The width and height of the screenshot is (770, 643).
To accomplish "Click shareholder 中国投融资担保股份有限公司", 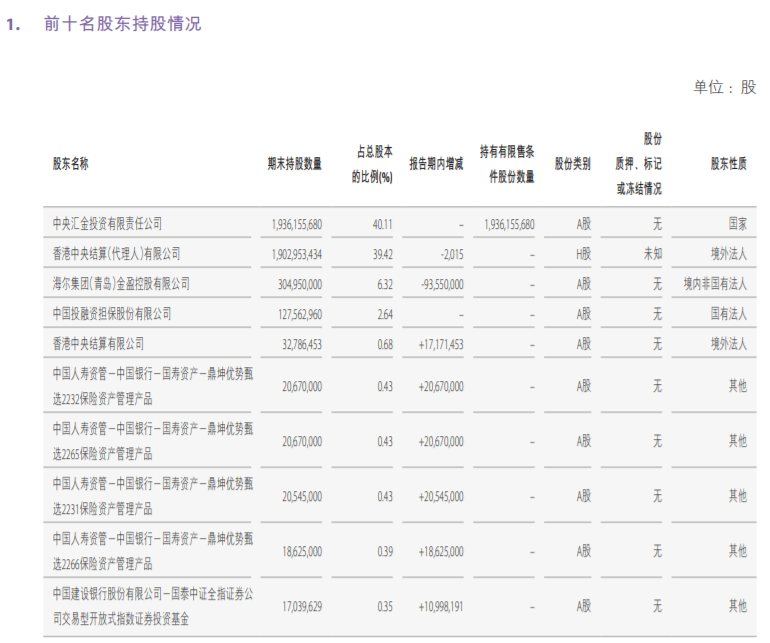I will click(x=112, y=314).
